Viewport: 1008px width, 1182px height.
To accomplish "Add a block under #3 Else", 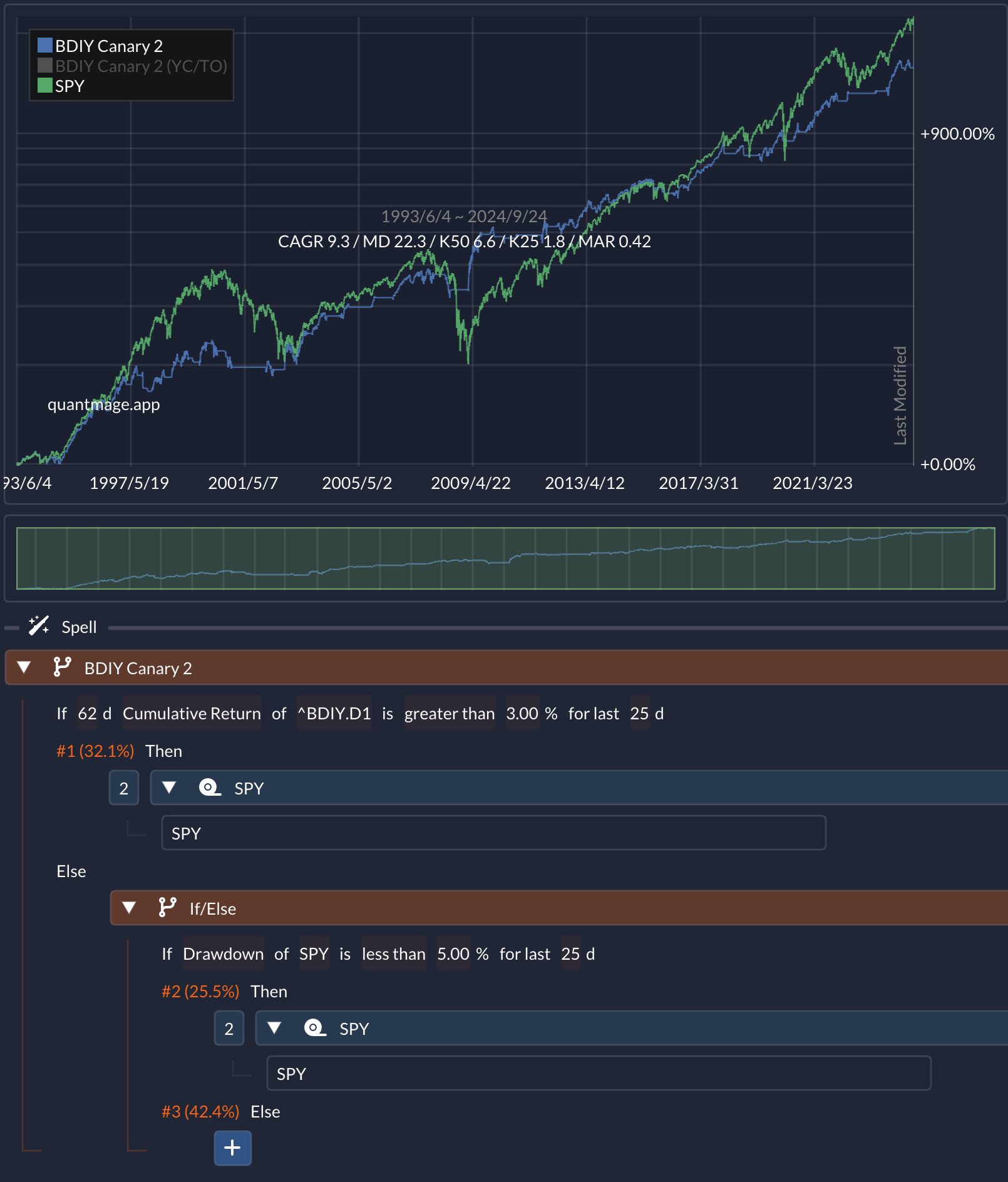I will coord(233,1148).
